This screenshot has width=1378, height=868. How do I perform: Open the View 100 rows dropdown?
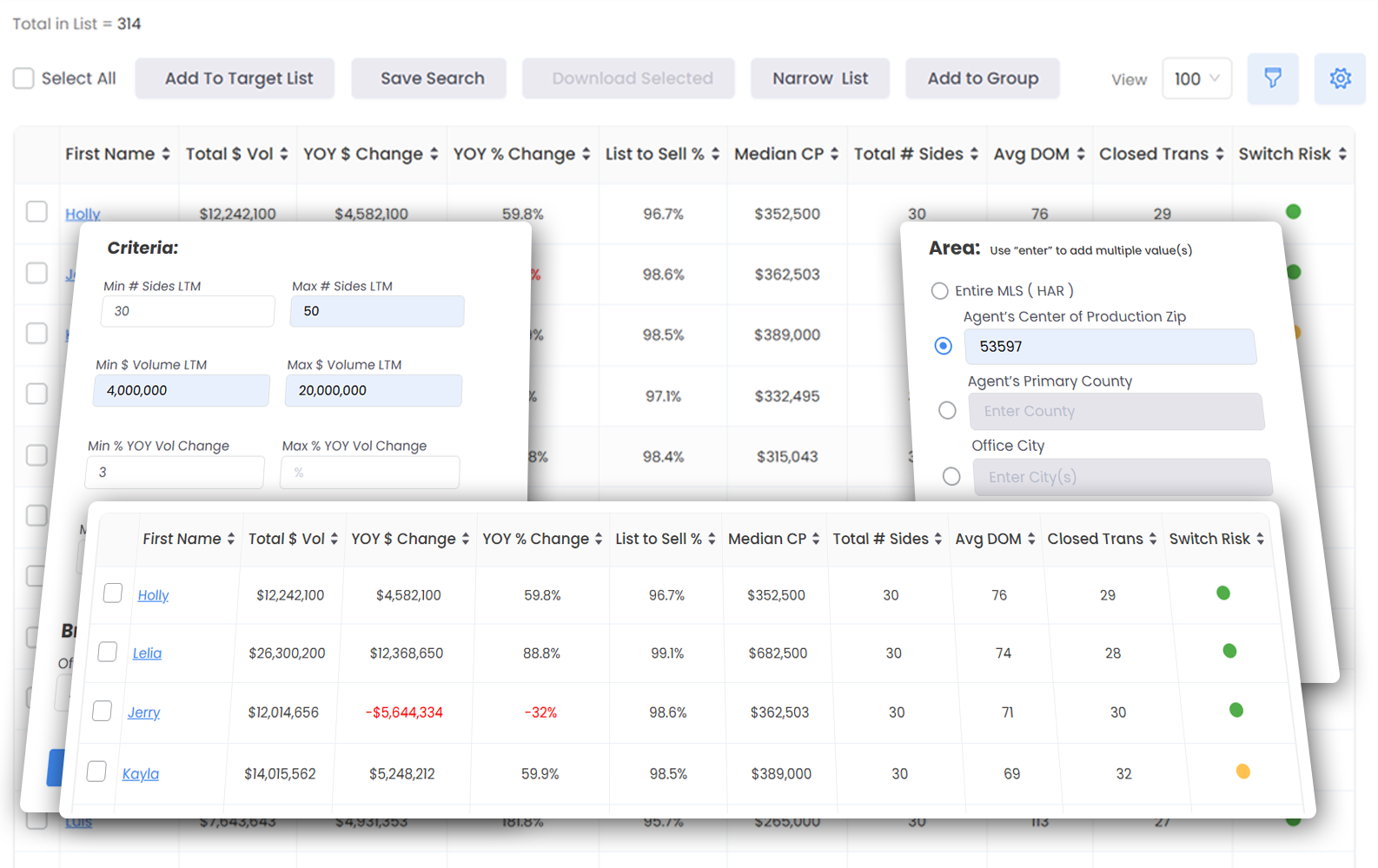point(1196,79)
